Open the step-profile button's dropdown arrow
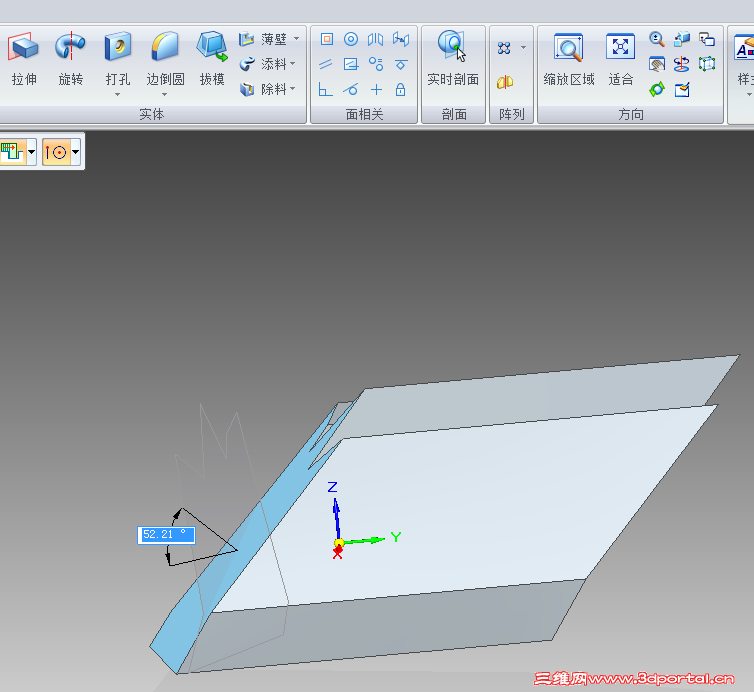The height and width of the screenshot is (692, 754). click(x=32, y=152)
